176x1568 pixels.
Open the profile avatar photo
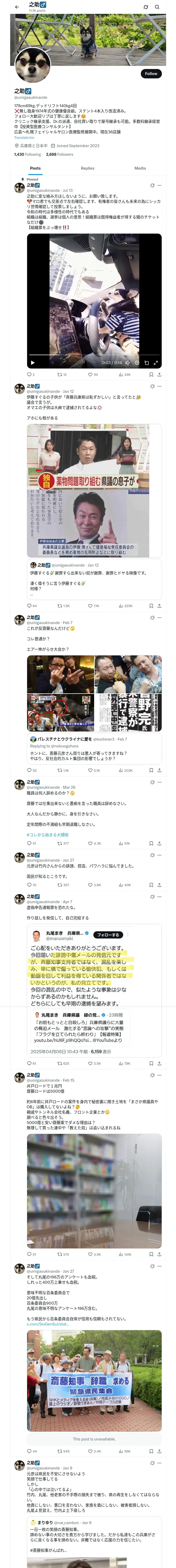coord(32,64)
